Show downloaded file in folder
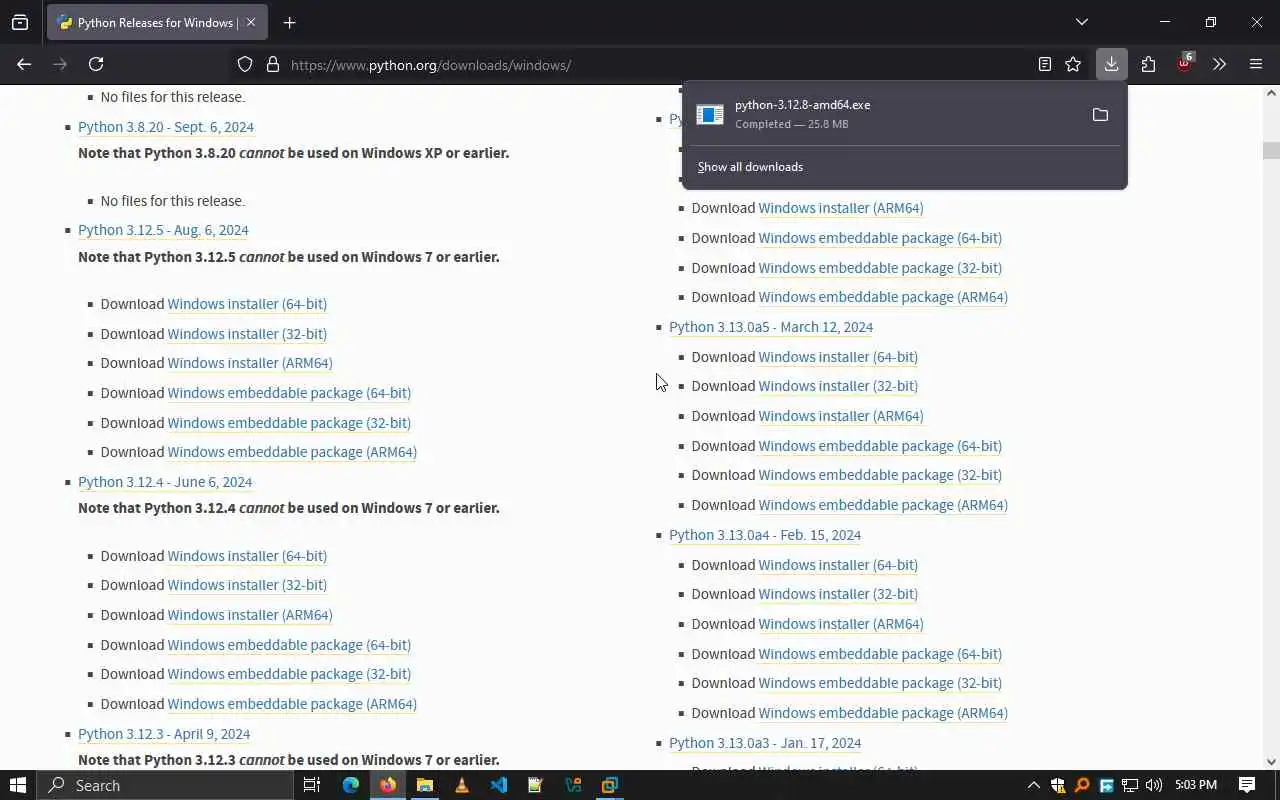 tap(1100, 115)
